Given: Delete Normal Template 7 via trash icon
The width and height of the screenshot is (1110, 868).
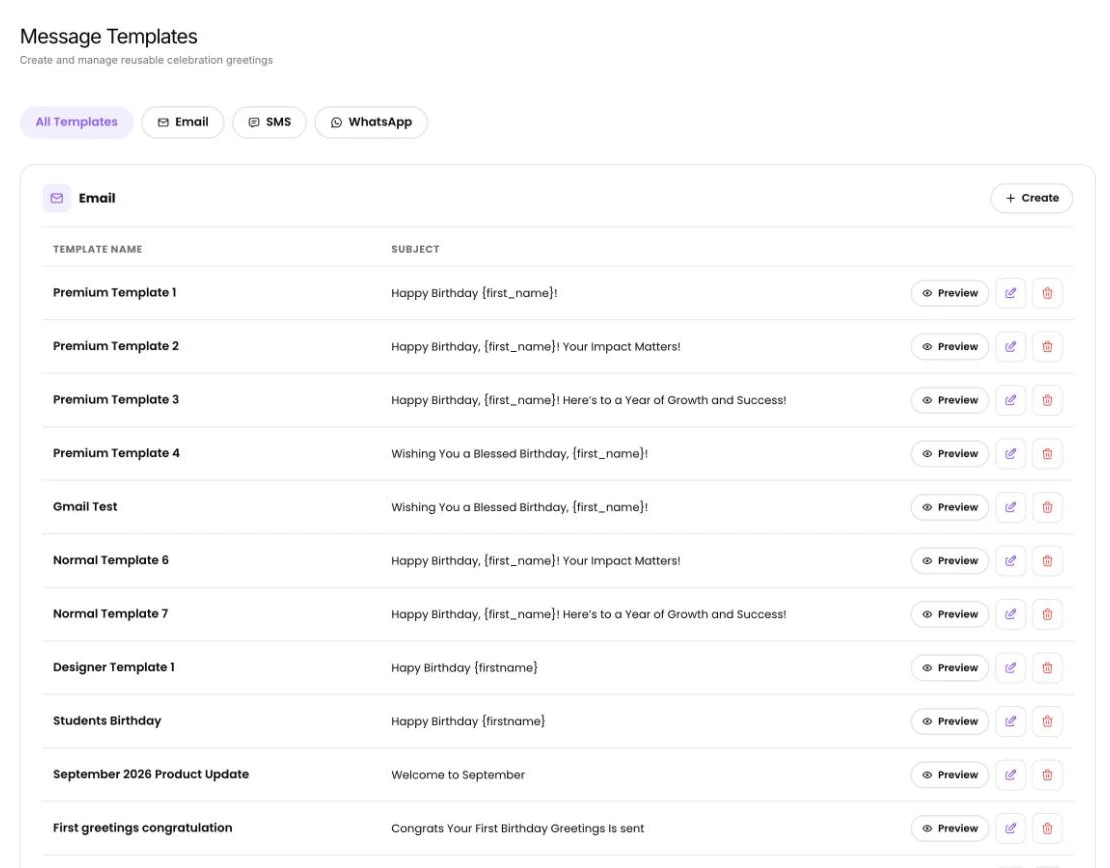Looking at the screenshot, I should (1047, 614).
